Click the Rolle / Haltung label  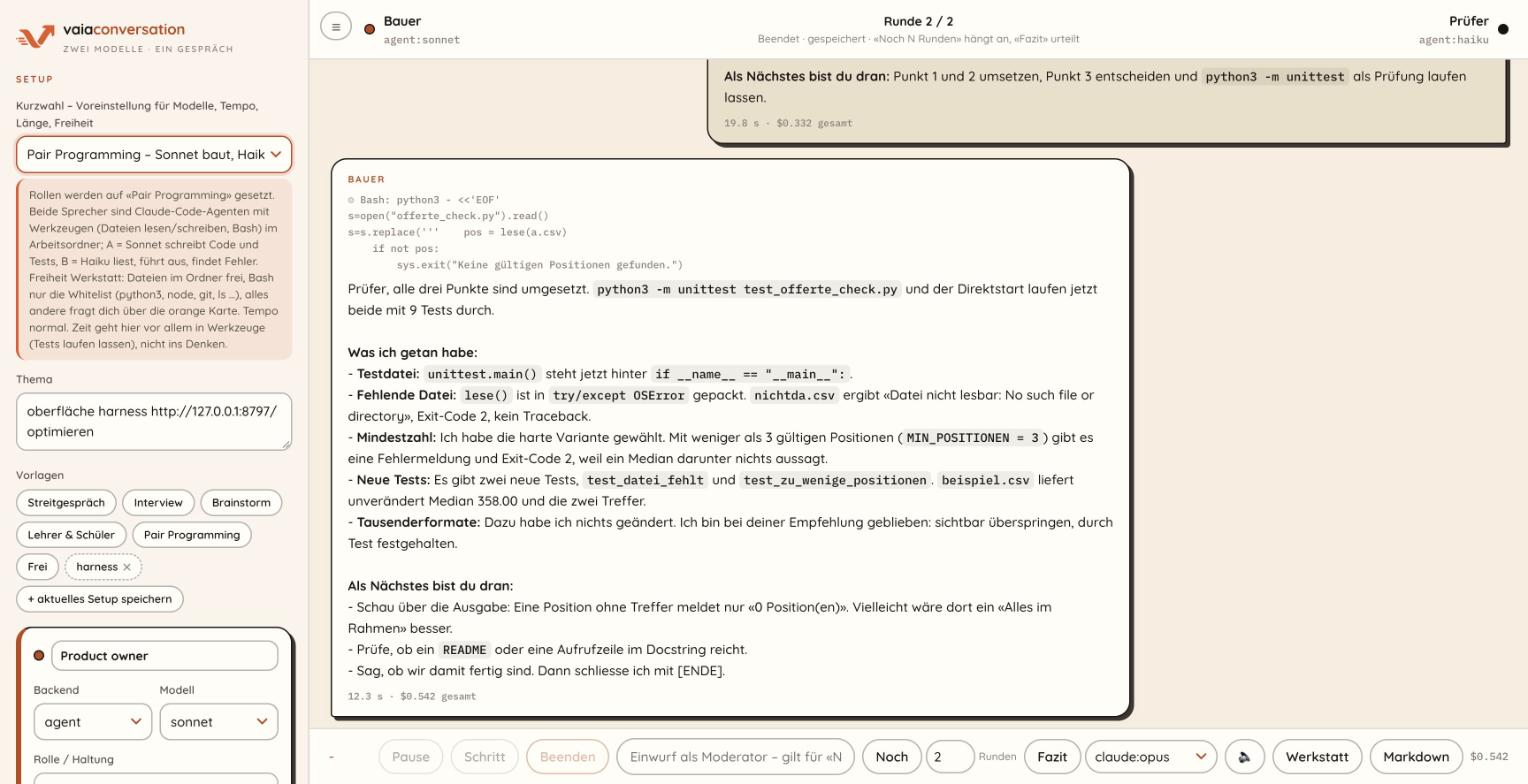tap(73, 759)
